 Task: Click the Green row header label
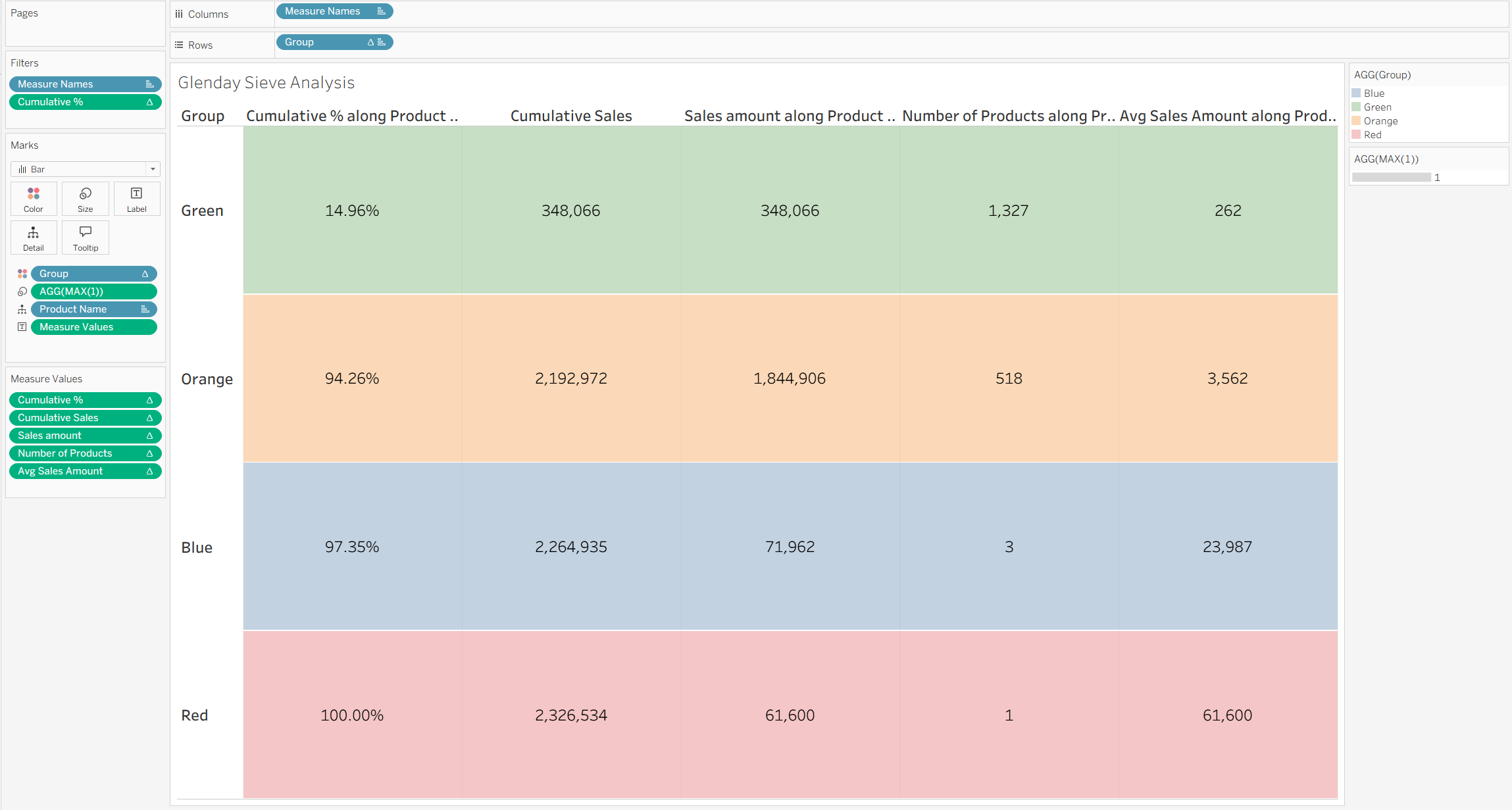203,211
